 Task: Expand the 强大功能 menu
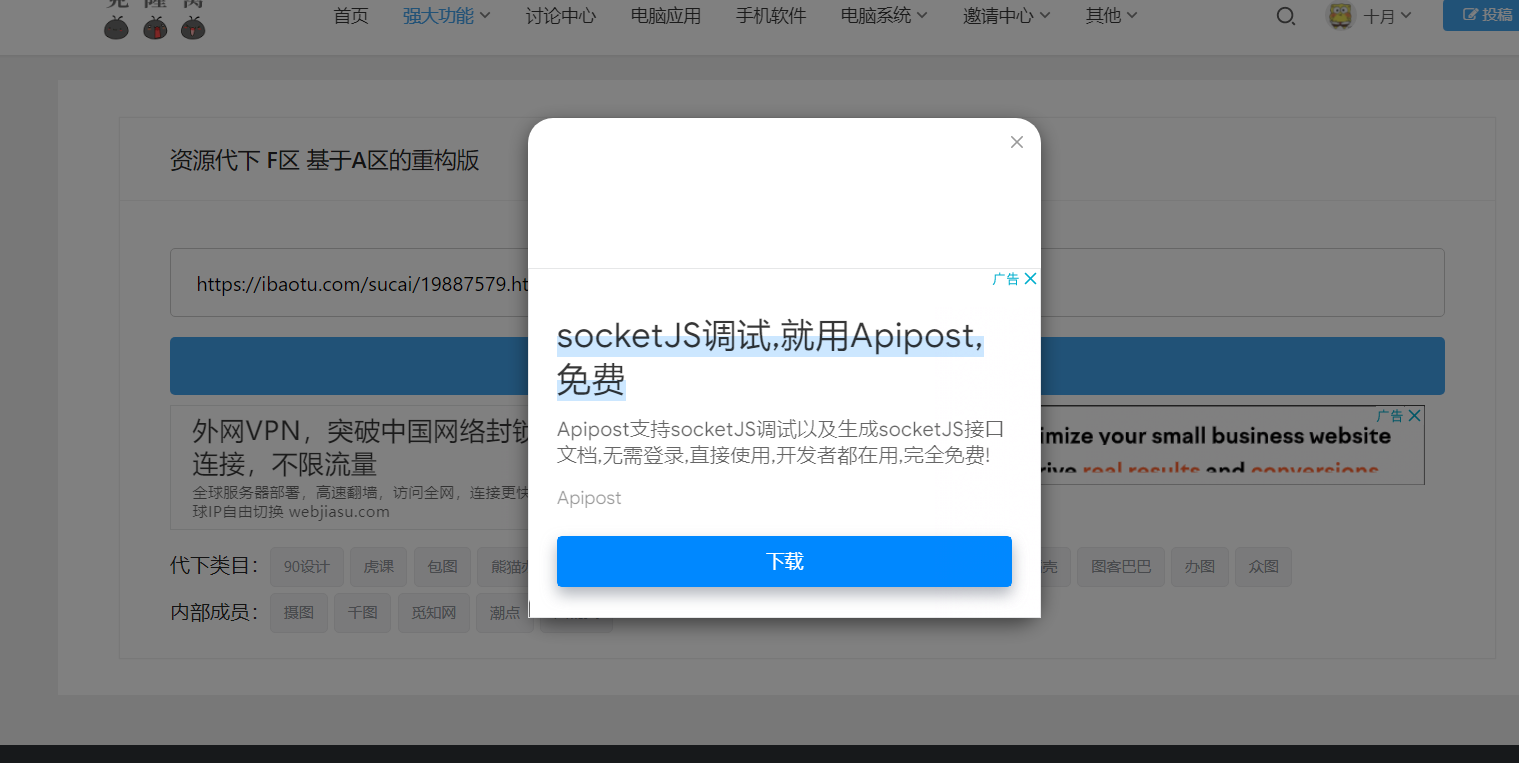(446, 16)
